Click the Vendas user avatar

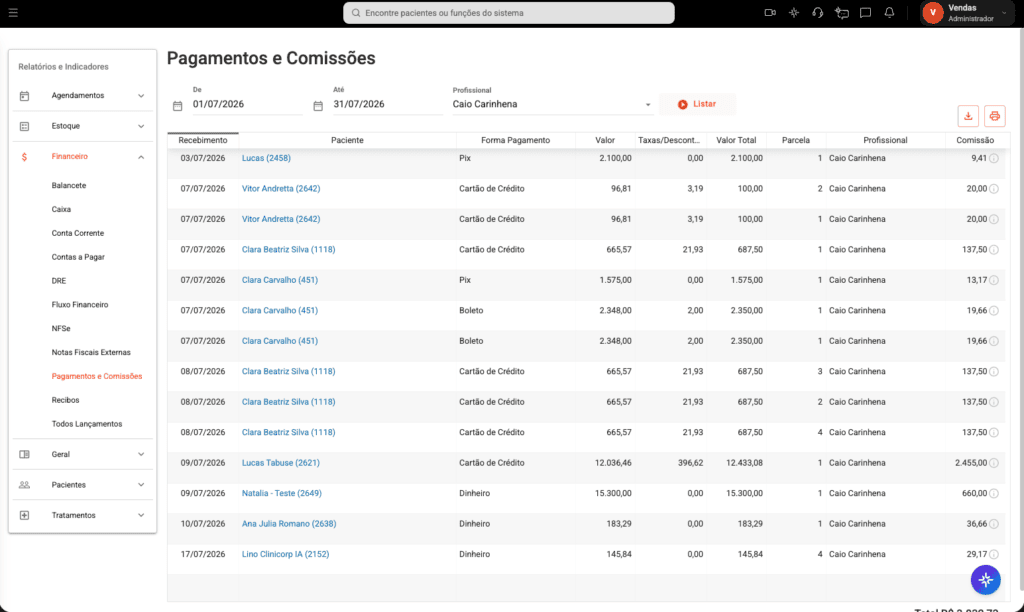[933, 12]
